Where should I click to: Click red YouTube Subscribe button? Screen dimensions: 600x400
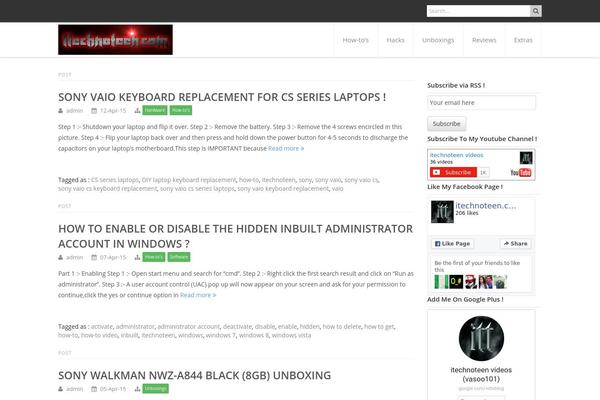[453, 173]
